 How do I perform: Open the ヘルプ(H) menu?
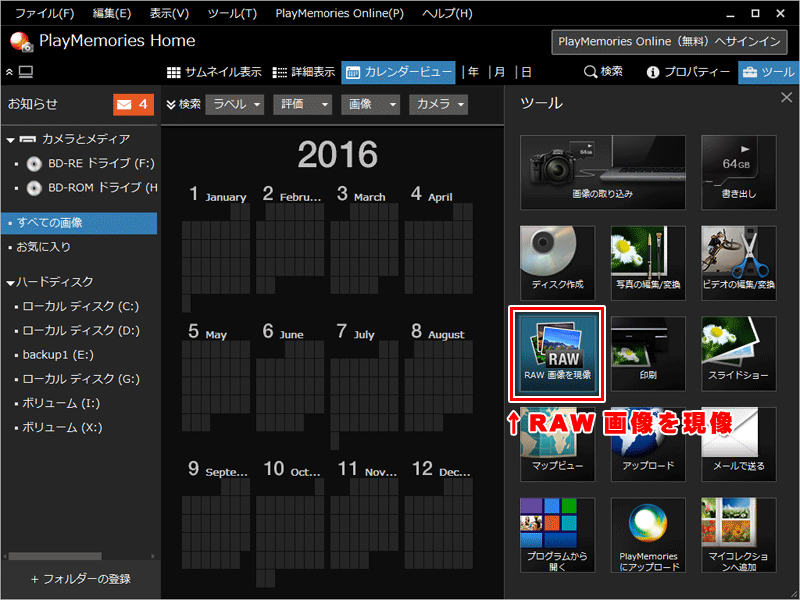(447, 13)
